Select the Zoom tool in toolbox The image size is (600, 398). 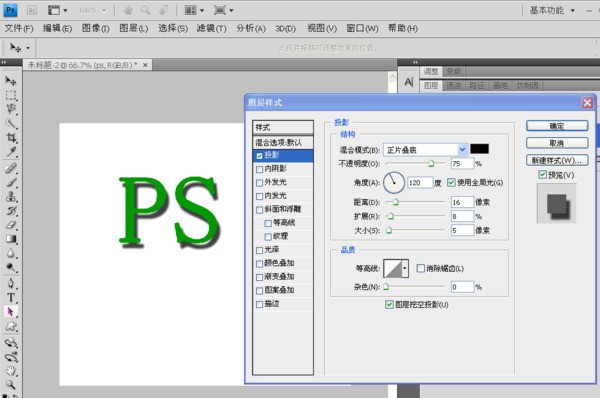point(10,385)
